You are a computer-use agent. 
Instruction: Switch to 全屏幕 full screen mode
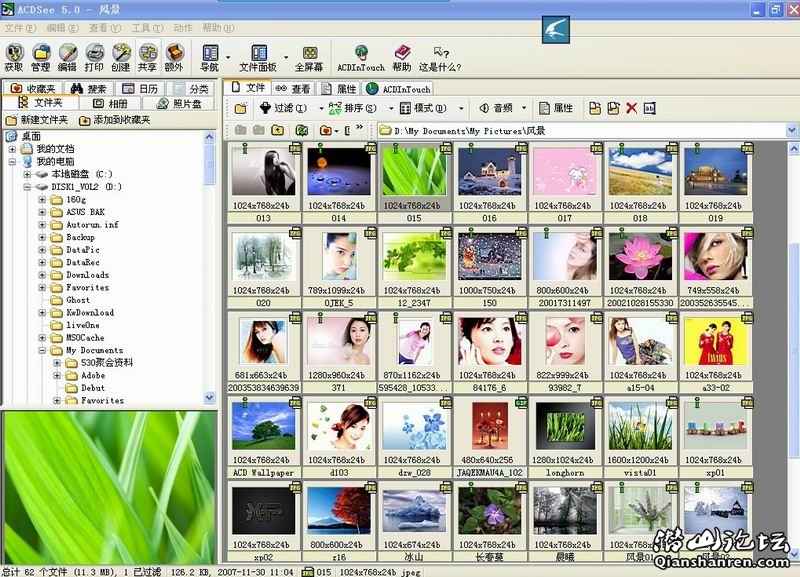click(x=311, y=56)
